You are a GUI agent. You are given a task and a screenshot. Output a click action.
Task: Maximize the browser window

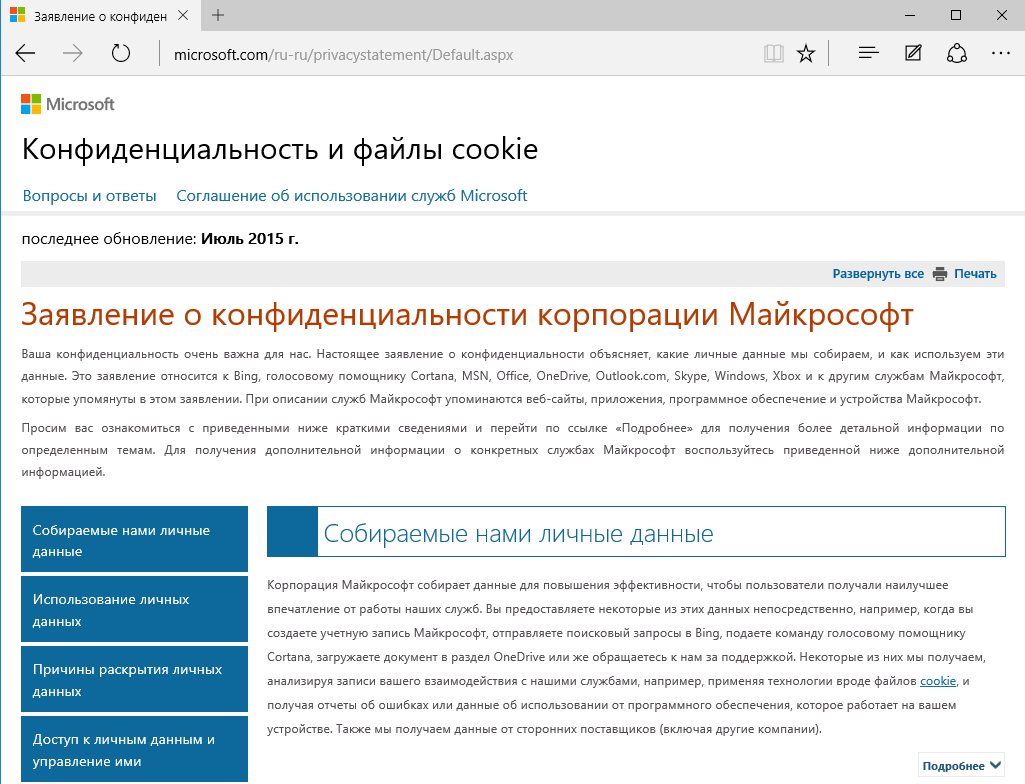[956, 15]
